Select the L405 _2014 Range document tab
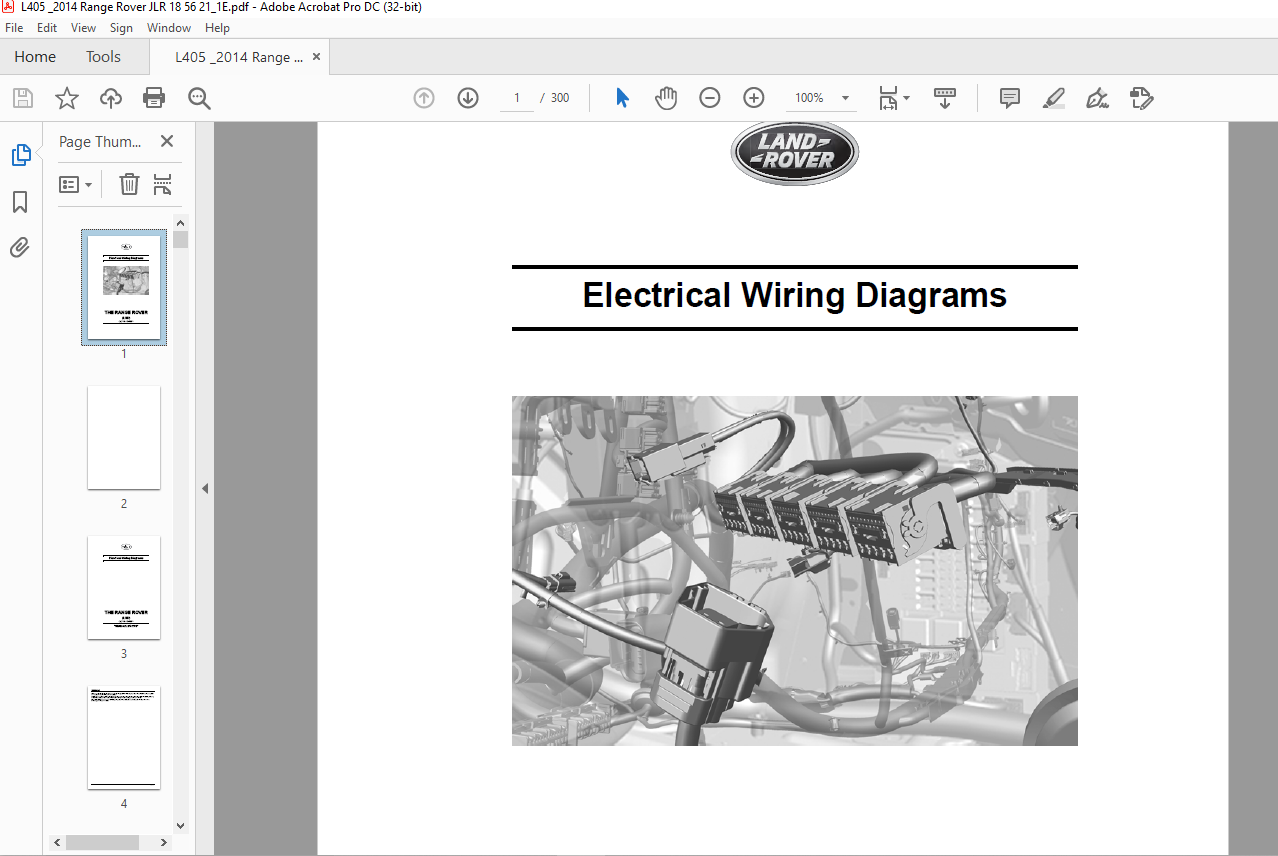Viewport: 1278px width, 856px height. (239, 57)
